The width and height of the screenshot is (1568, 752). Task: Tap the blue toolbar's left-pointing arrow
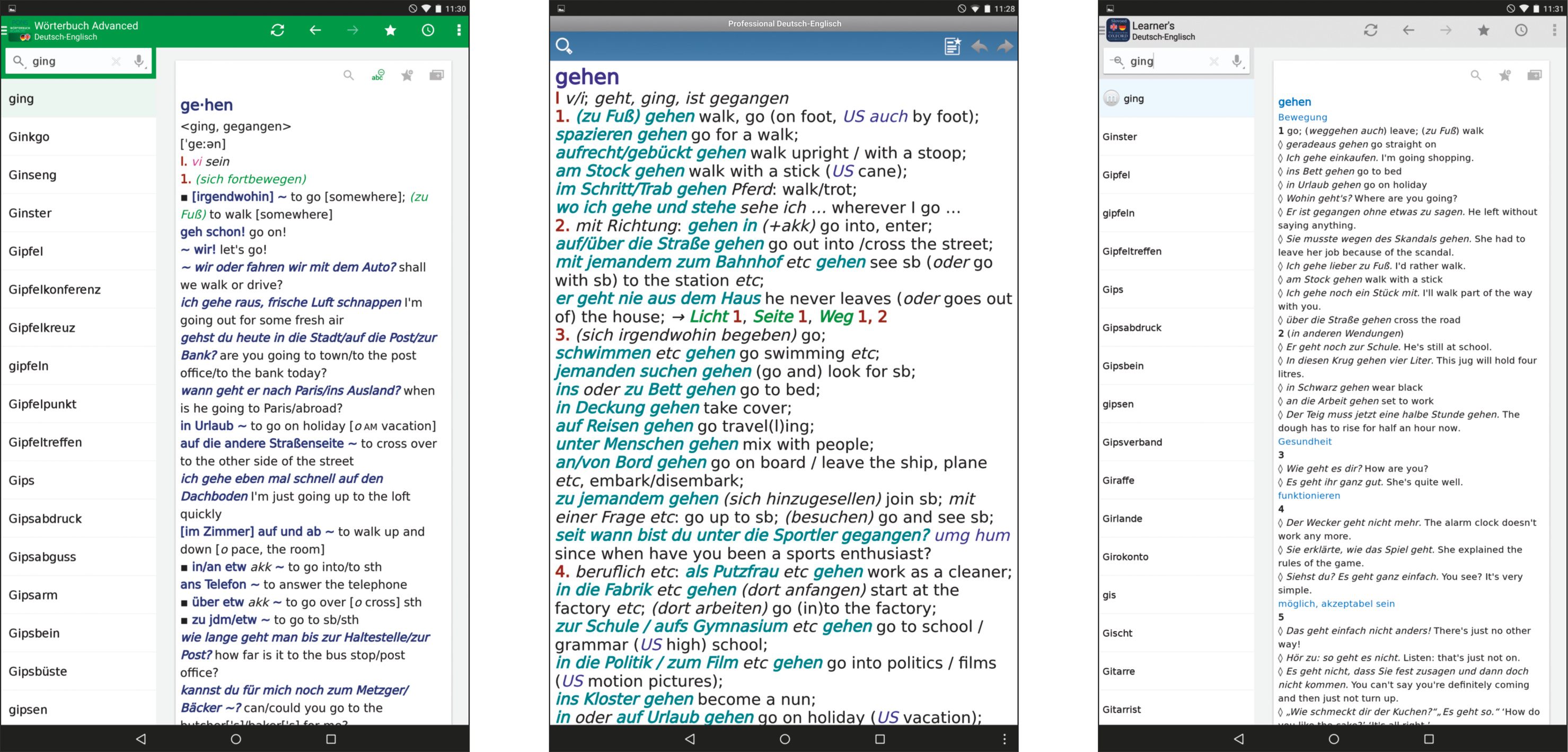point(980,46)
